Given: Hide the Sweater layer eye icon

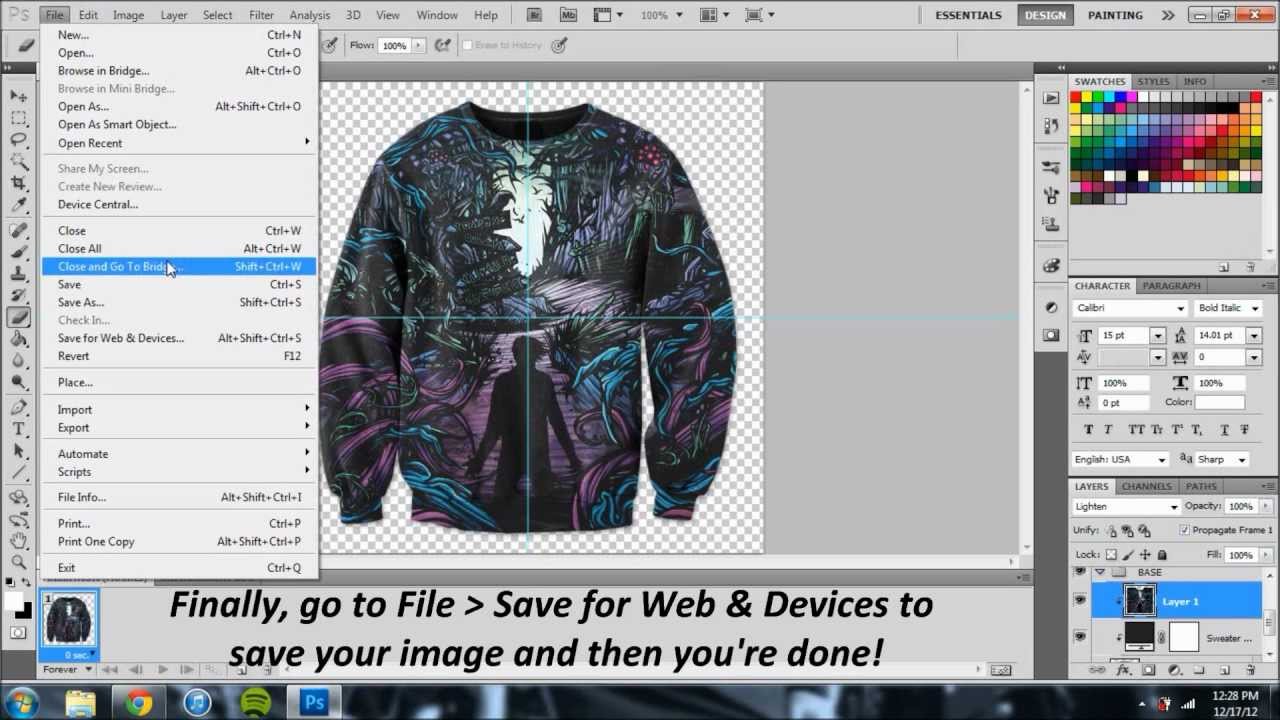Looking at the screenshot, I should [1080, 637].
